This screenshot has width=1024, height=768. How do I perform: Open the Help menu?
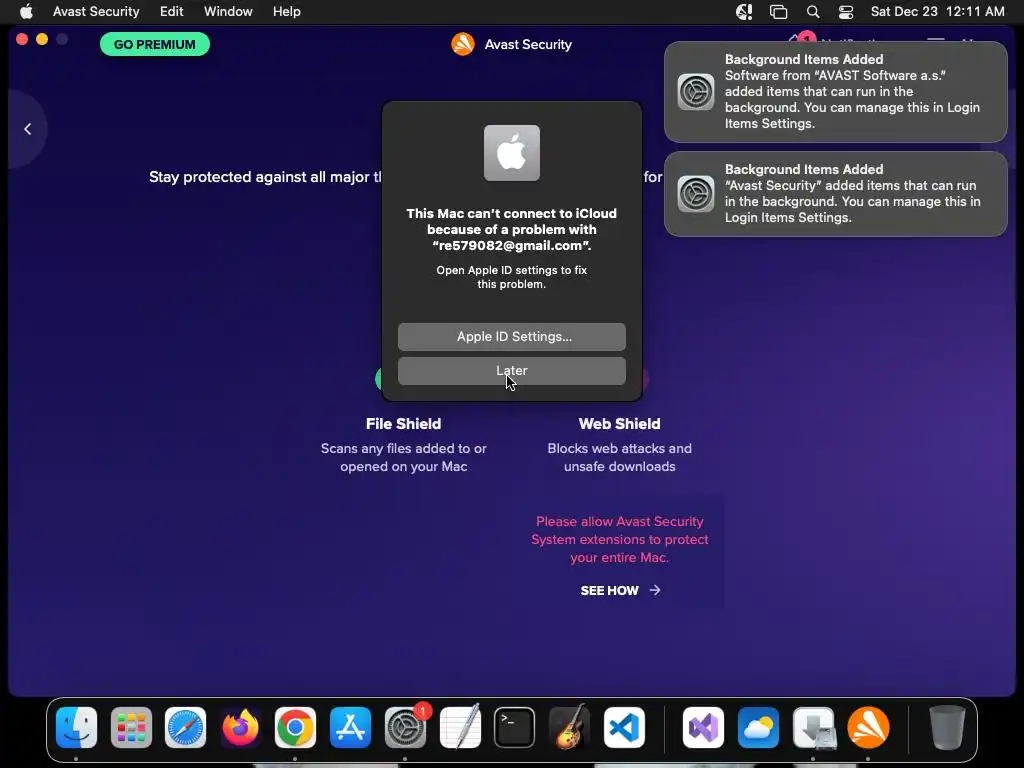point(286,11)
